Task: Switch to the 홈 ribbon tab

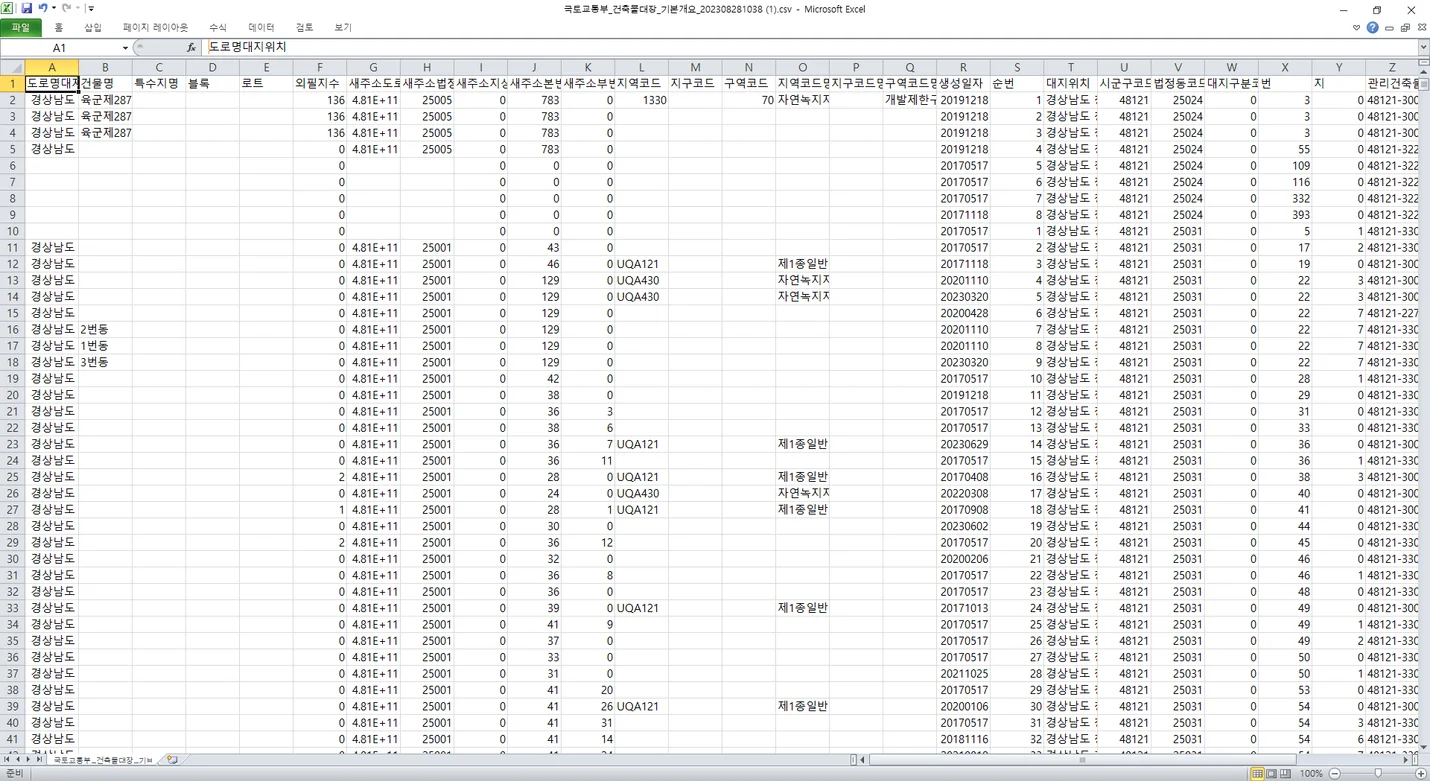Action: coord(58,27)
